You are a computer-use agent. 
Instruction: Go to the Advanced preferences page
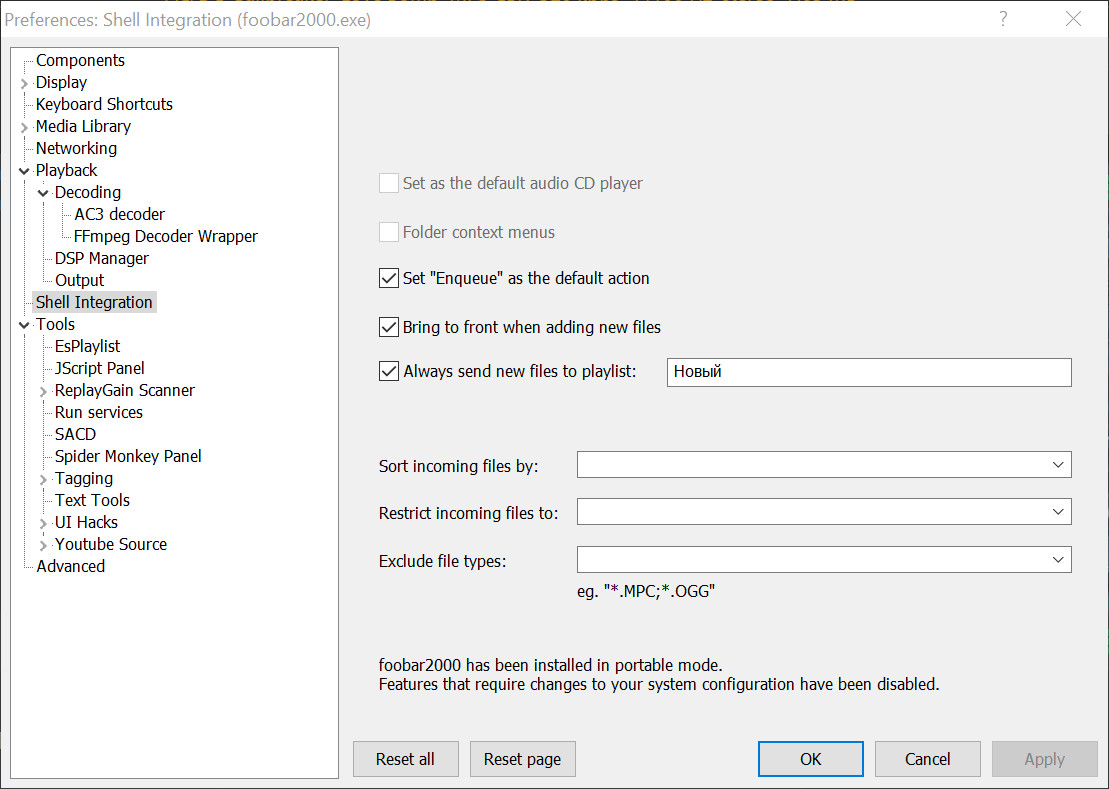tap(70, 566)
